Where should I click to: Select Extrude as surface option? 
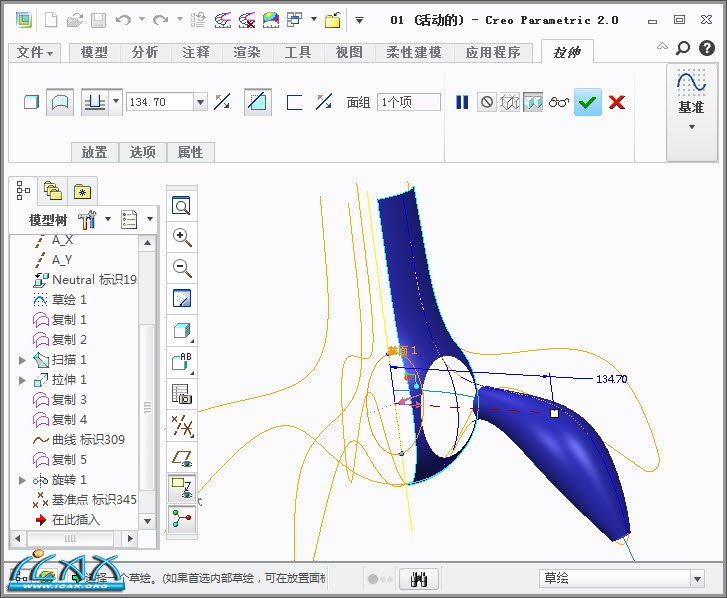tap(60, 102)
